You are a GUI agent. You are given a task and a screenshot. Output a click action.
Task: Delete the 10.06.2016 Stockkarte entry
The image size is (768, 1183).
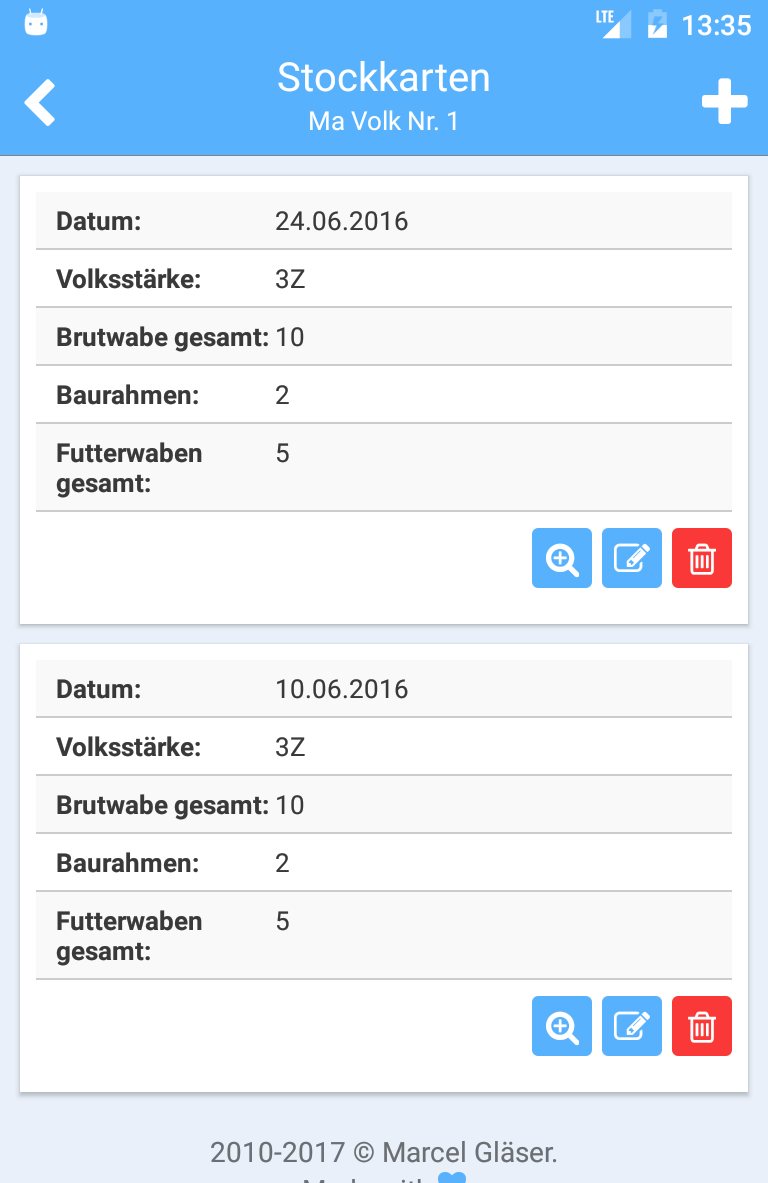point(702,1026)
